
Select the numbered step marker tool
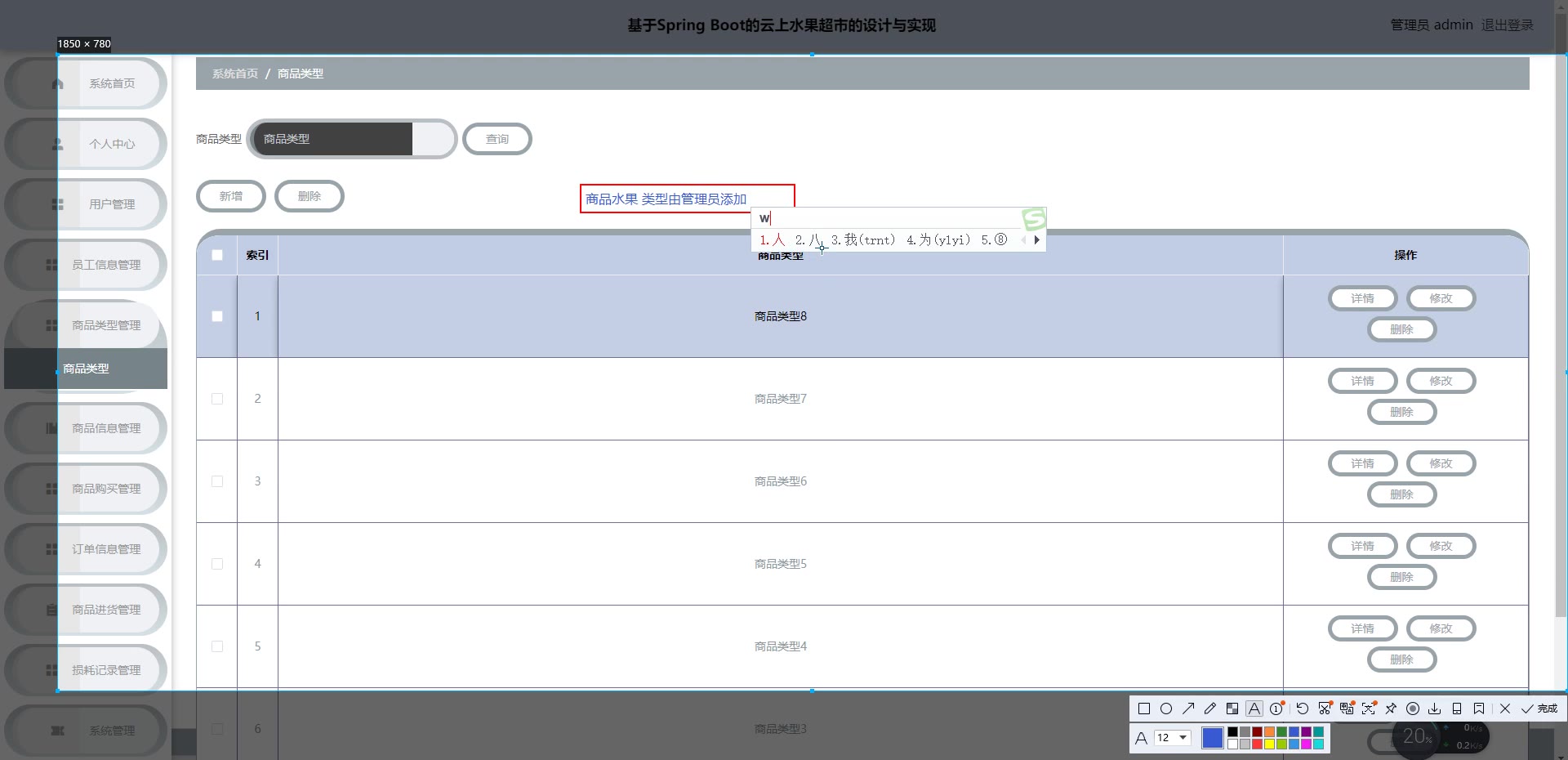coord(1276,709)
